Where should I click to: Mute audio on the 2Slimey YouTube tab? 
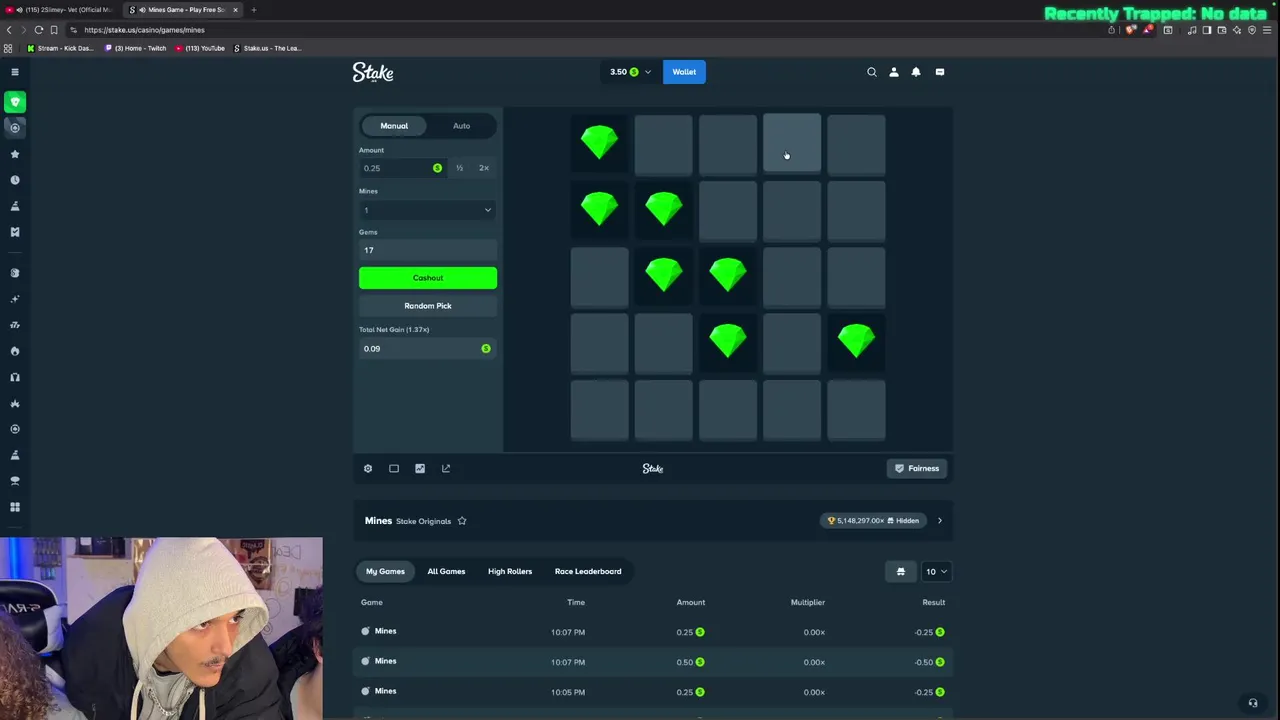(x=19, y=10)
